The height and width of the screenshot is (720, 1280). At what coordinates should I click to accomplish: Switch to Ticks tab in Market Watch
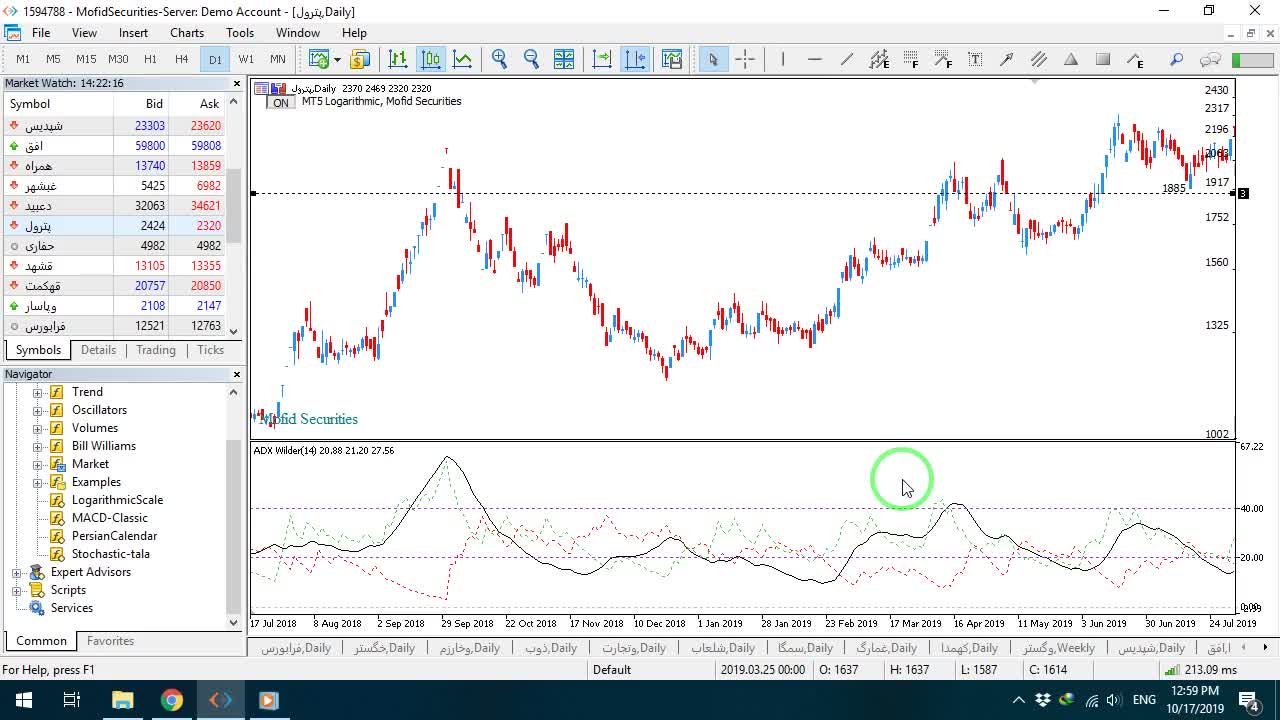point(210,350)
